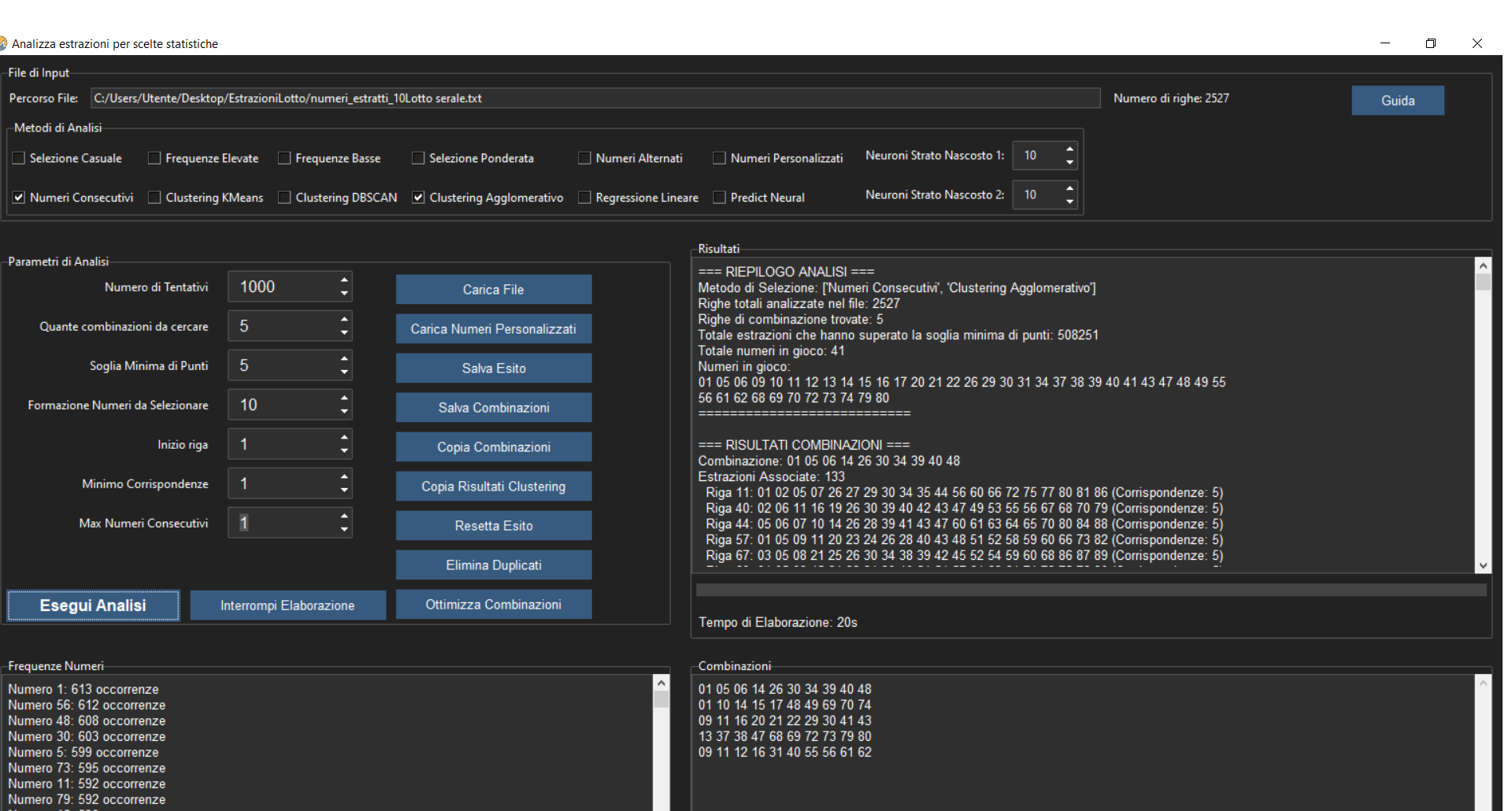The image size is (1512, 811).
Task: Click the Percorso File path field
Action: [x=595, y=98]
